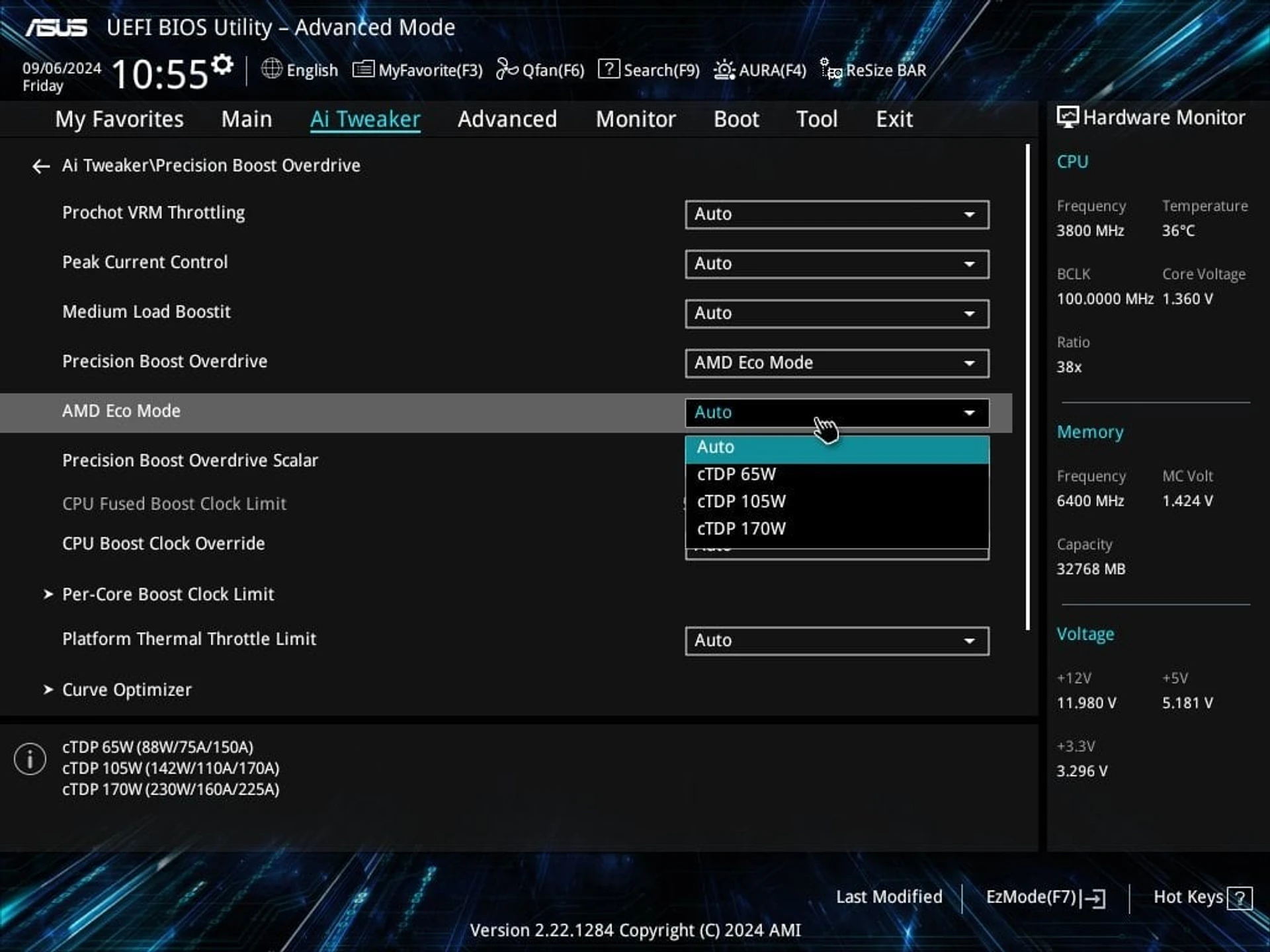The width and height of the screenshot is (1270, 952).
Task: Click the CPU Fused Boost Clock Limit label
Action: [174, 504]
